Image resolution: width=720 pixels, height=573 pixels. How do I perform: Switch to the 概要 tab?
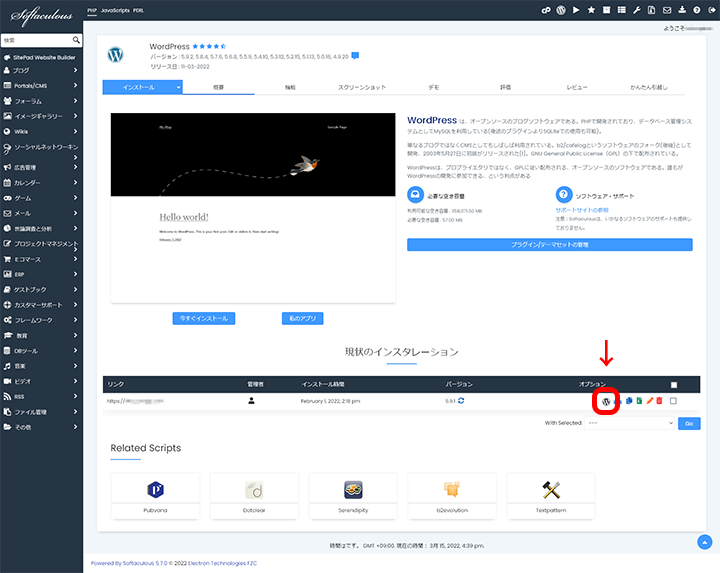[219, 87]
